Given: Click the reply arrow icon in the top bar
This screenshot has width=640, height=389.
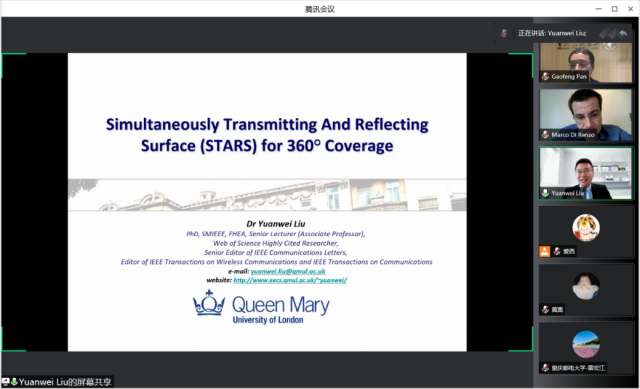Looking at the screenshot, I should point(623,33).
